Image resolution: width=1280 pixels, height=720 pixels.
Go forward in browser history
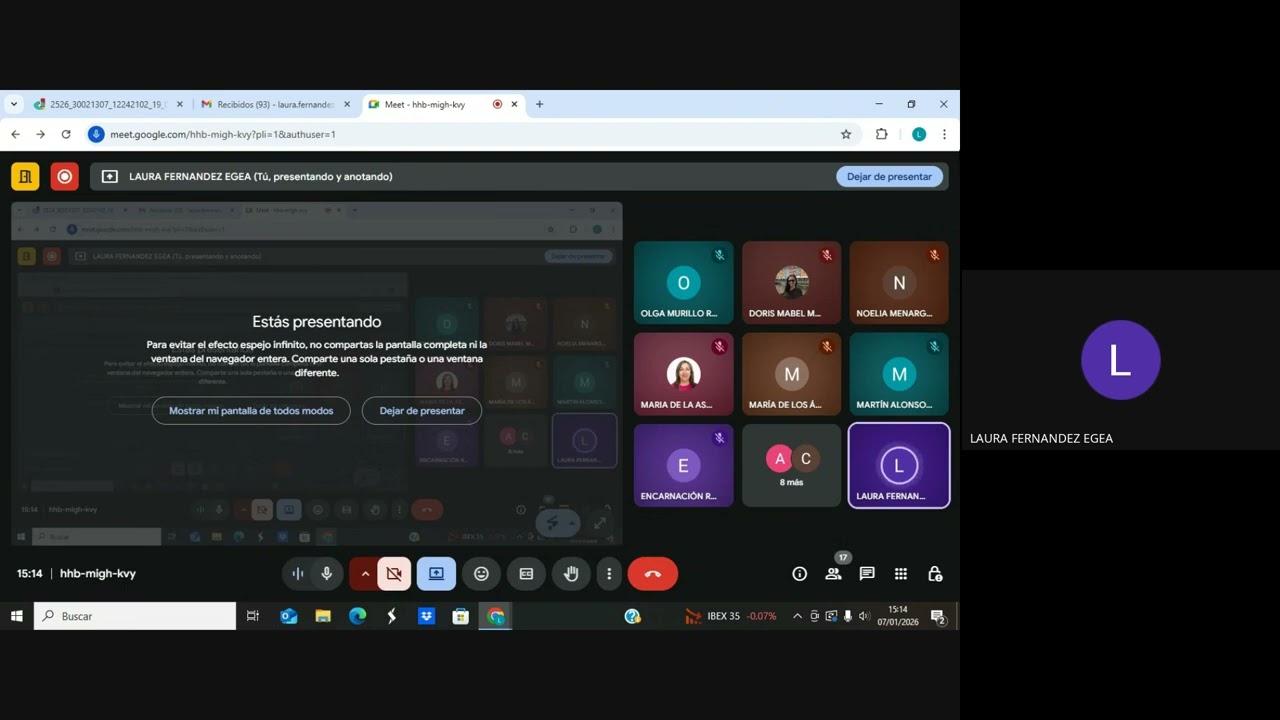[x=40, y=134]
